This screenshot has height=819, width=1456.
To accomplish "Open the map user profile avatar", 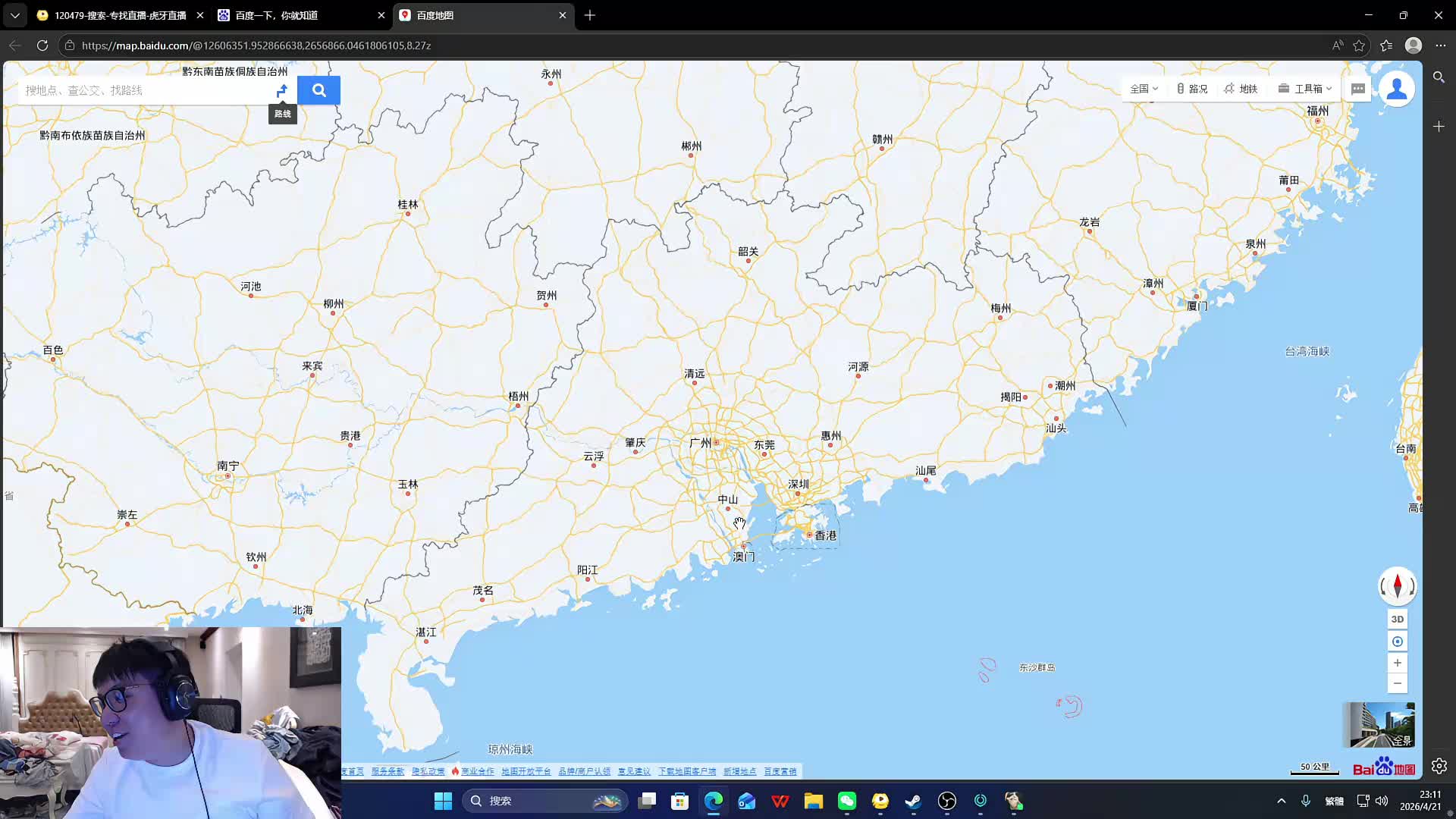I will click(1397, 89).
